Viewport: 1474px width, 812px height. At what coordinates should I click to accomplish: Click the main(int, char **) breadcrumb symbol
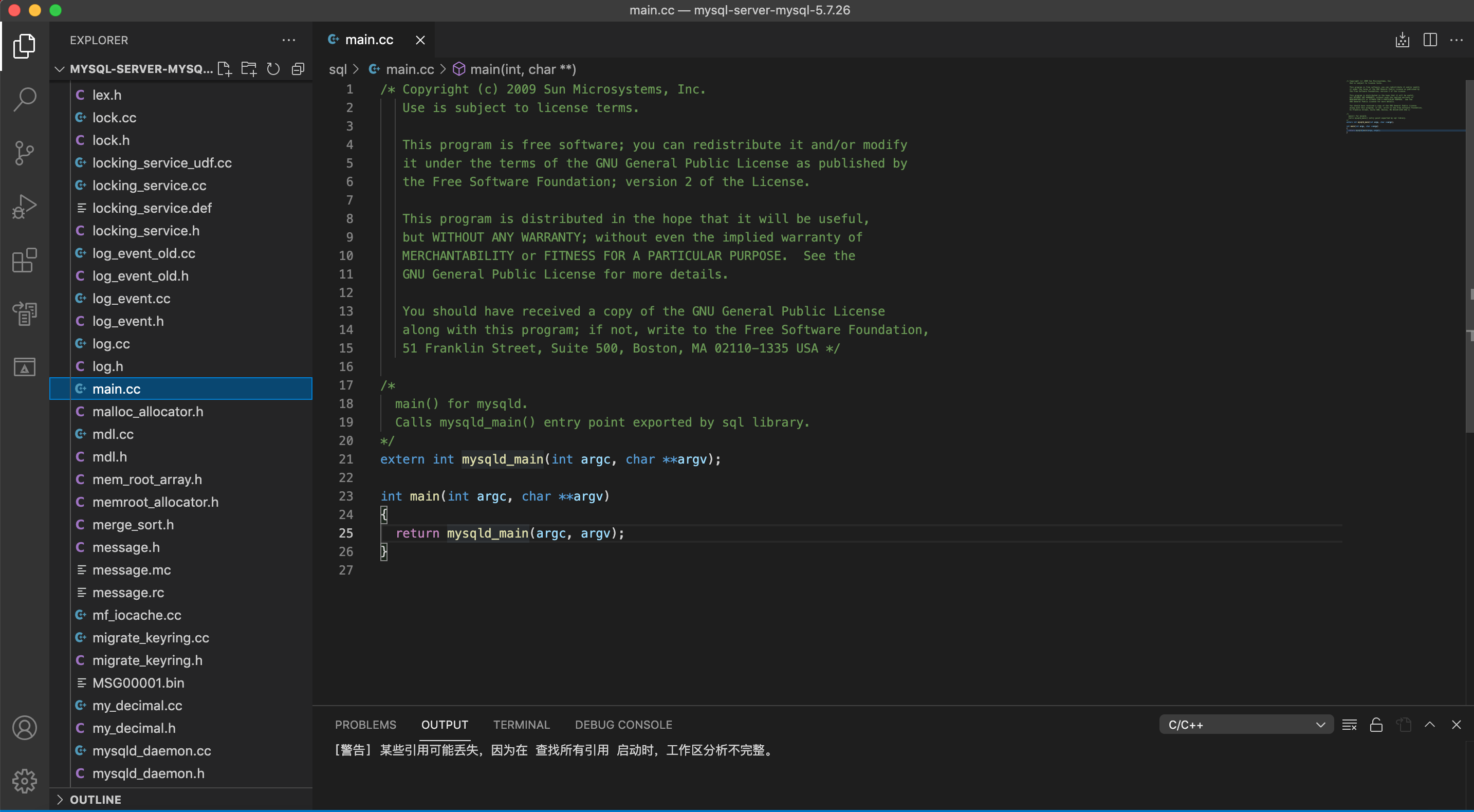pos(514,69)
